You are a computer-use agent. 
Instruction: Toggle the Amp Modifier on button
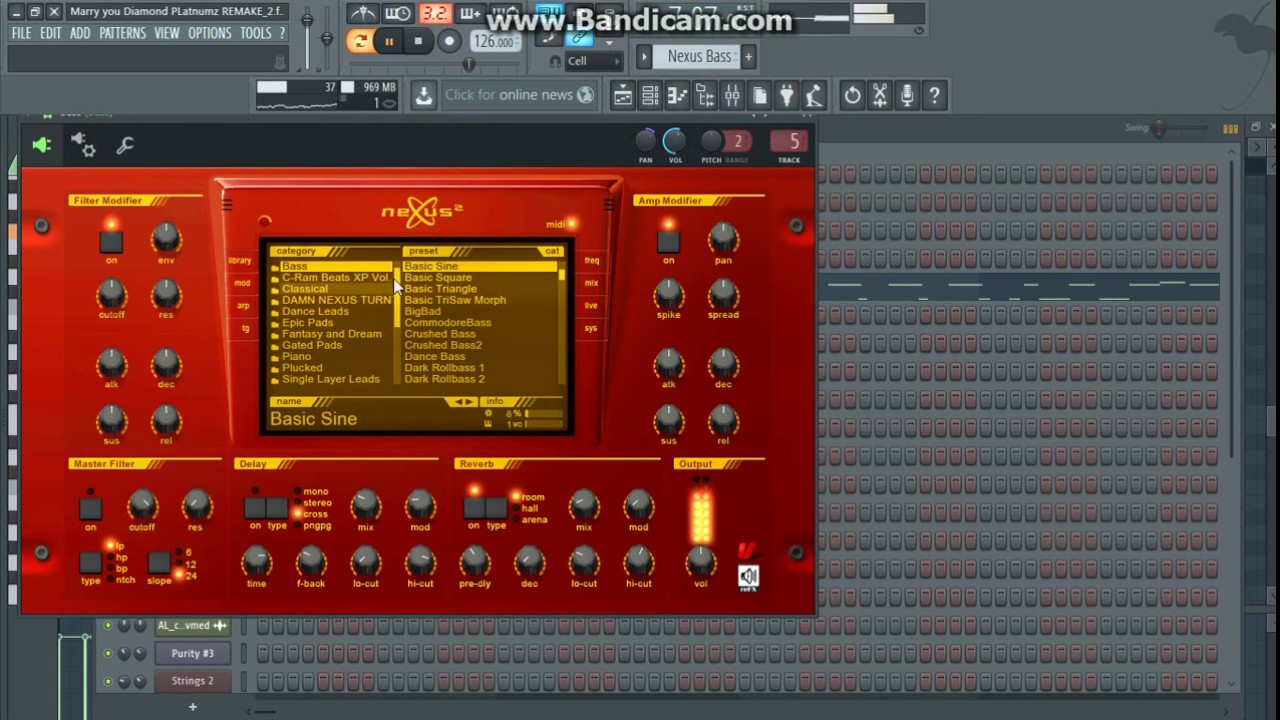(x=668, y=241)
